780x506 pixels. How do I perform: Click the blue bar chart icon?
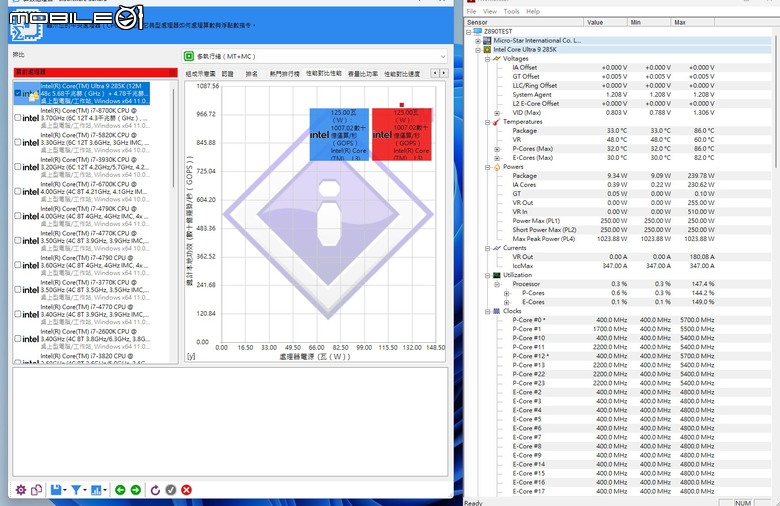(96, 490)
